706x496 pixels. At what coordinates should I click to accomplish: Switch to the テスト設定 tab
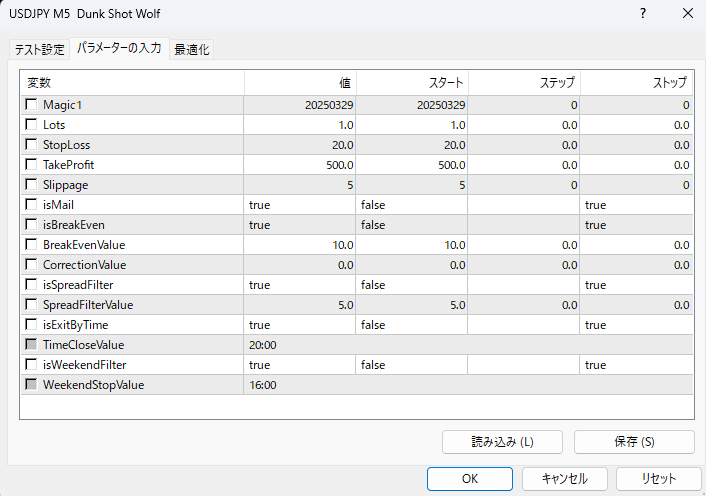(40, 49)
